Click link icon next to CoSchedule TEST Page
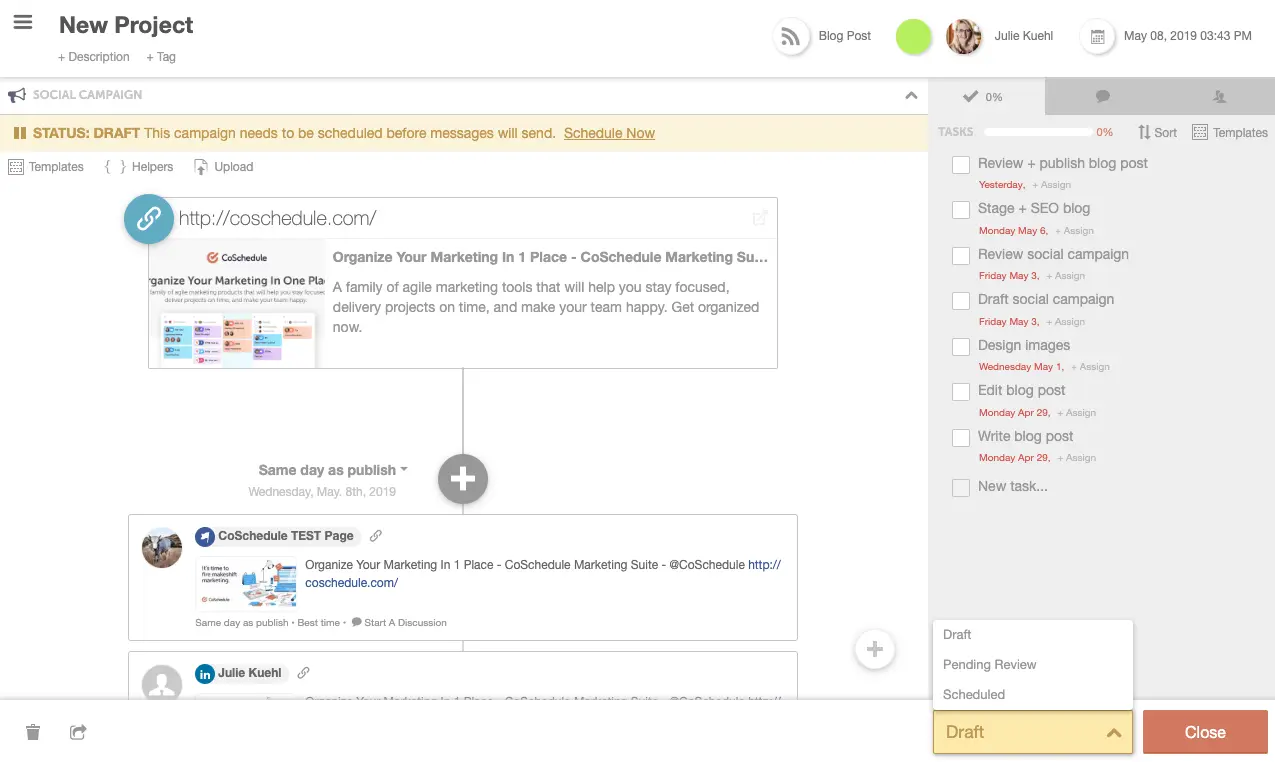 [x=376, y=536]
